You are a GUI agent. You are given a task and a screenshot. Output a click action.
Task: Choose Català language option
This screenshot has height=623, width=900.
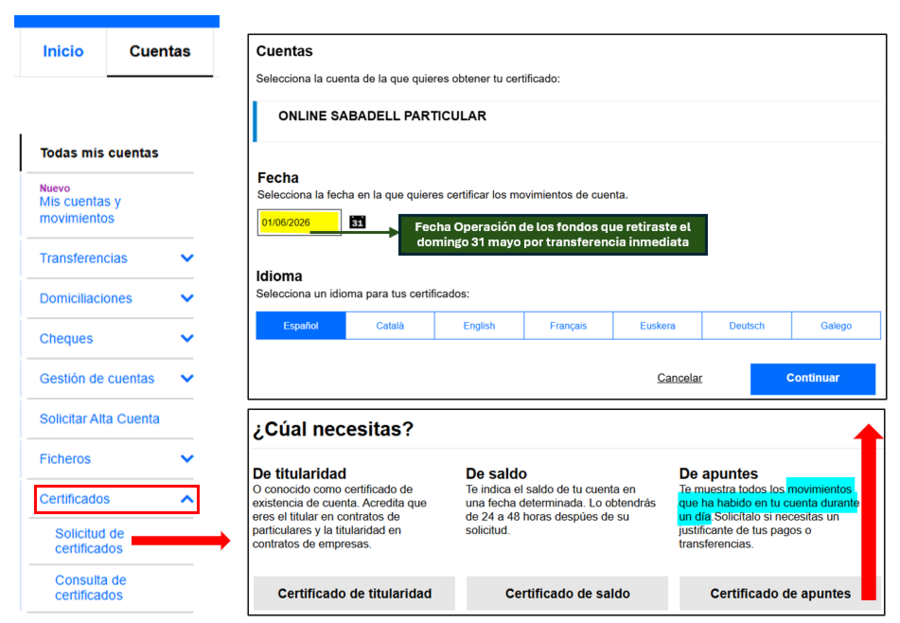point(390,326)
